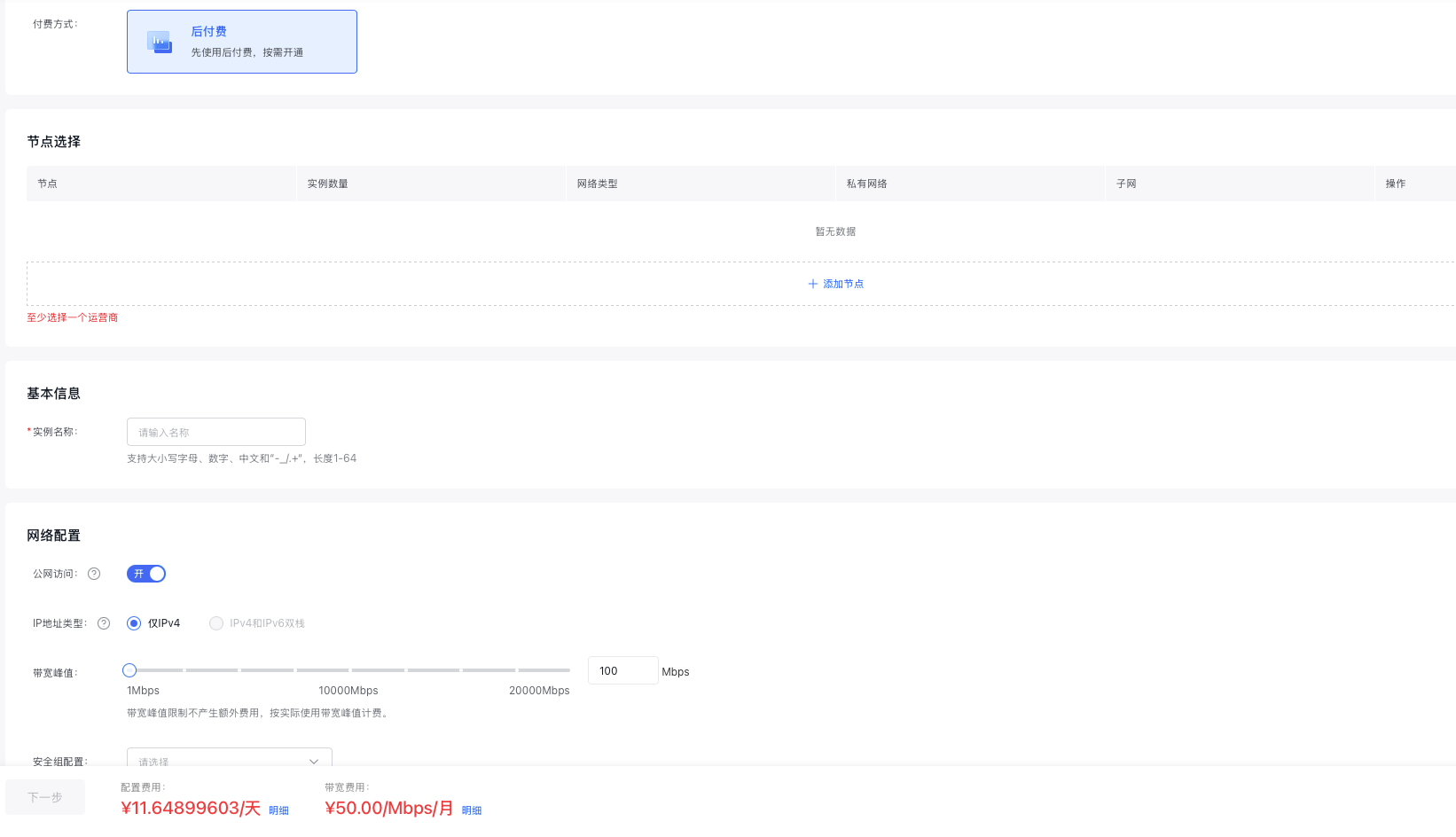1456x837 pixels.
Task: Click the 实例数量 column header
Action: tap(328, 184)
